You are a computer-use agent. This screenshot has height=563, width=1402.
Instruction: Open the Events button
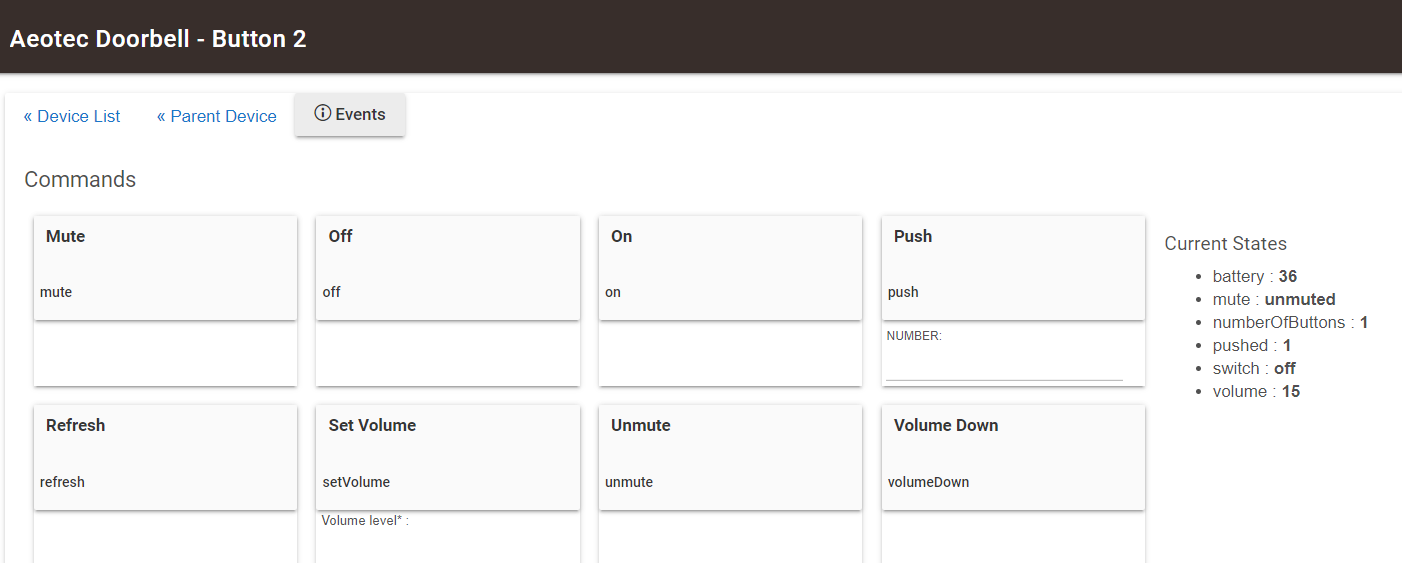[x=350, y=115]
